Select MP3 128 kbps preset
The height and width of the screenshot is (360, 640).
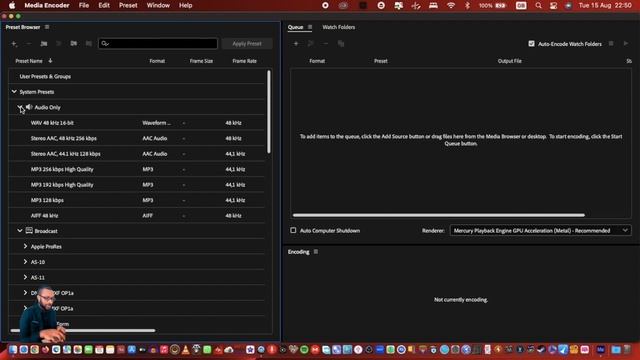tap(137, 200)
